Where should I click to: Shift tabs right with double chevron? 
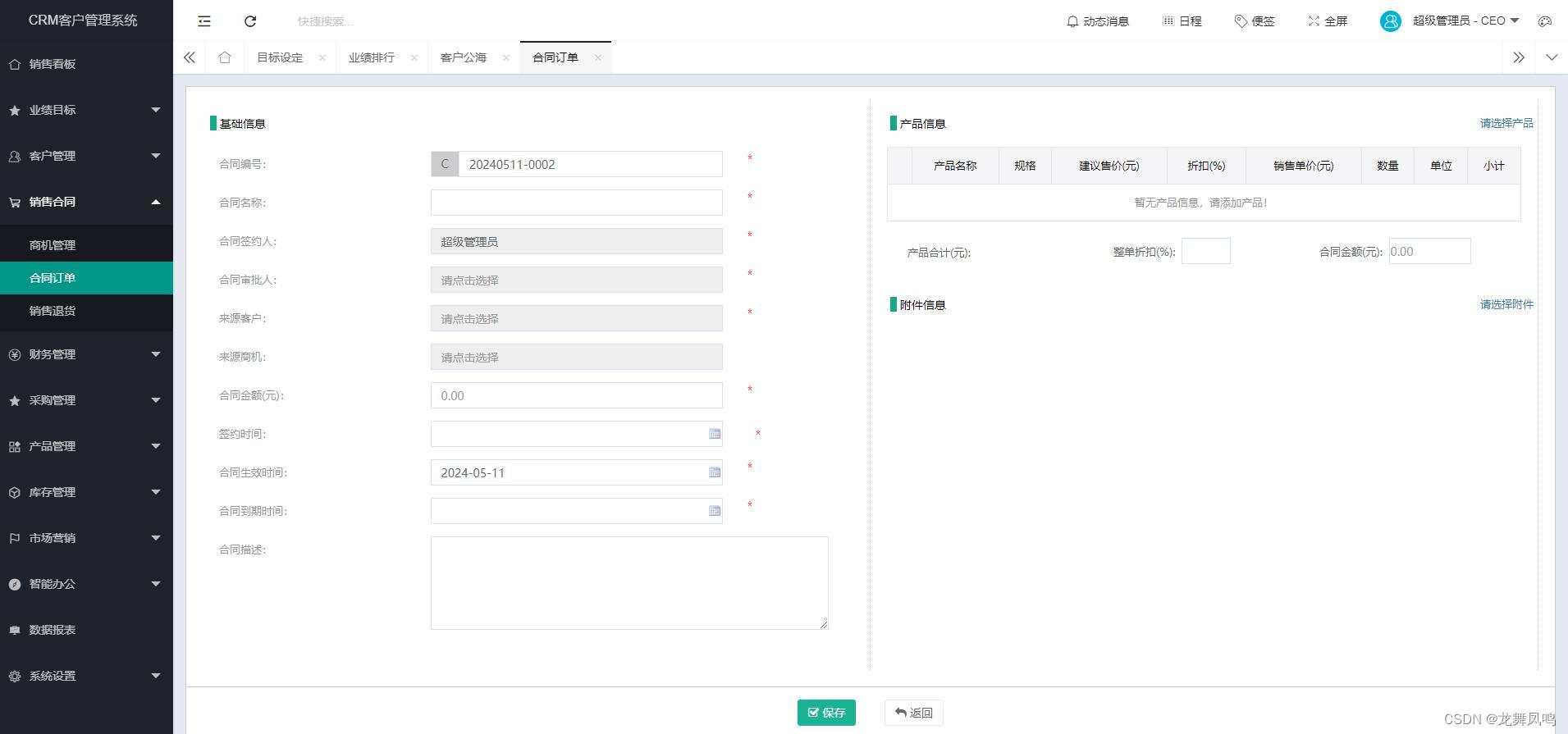1519,57
